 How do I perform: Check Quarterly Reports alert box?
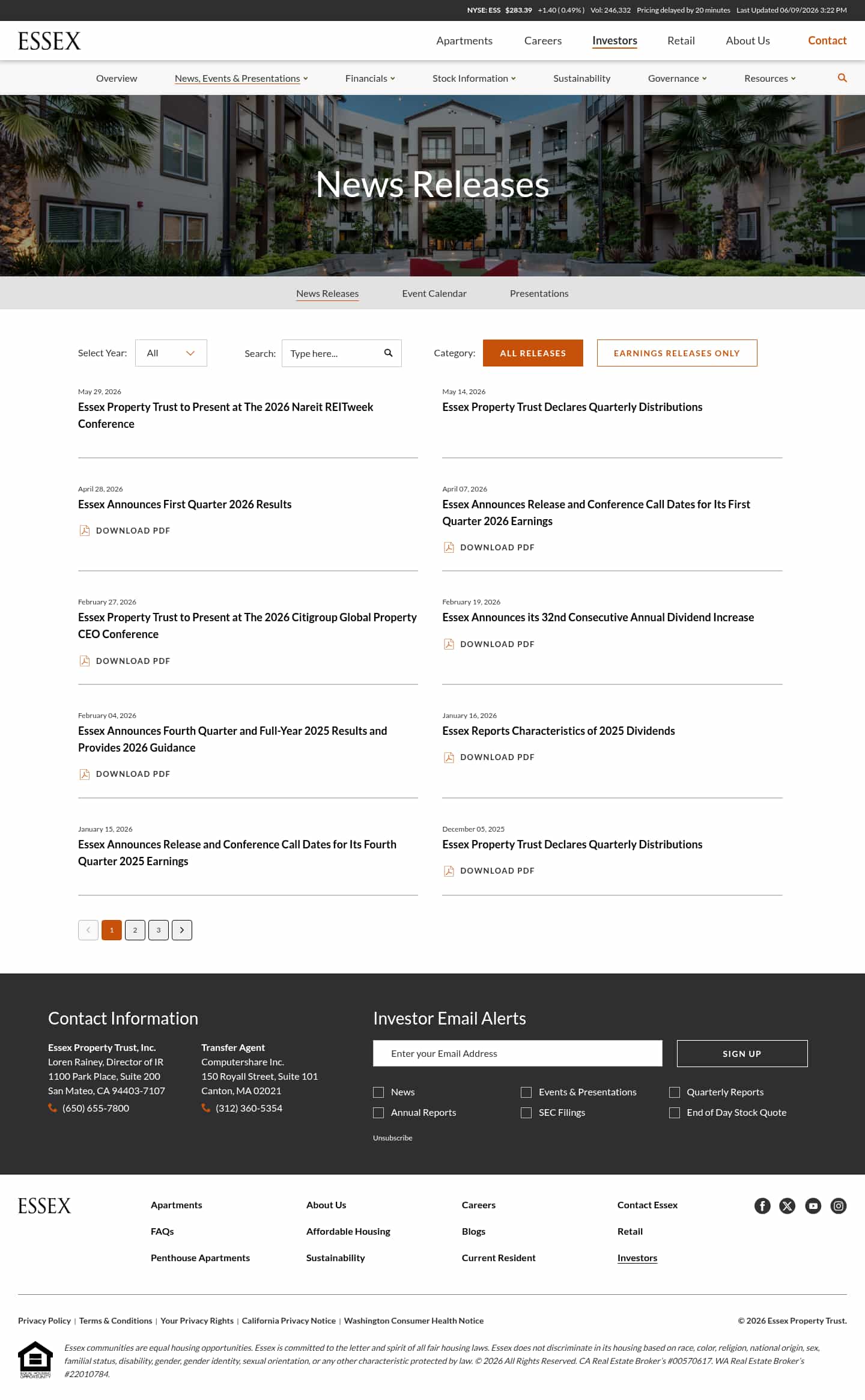point(675,1092)
